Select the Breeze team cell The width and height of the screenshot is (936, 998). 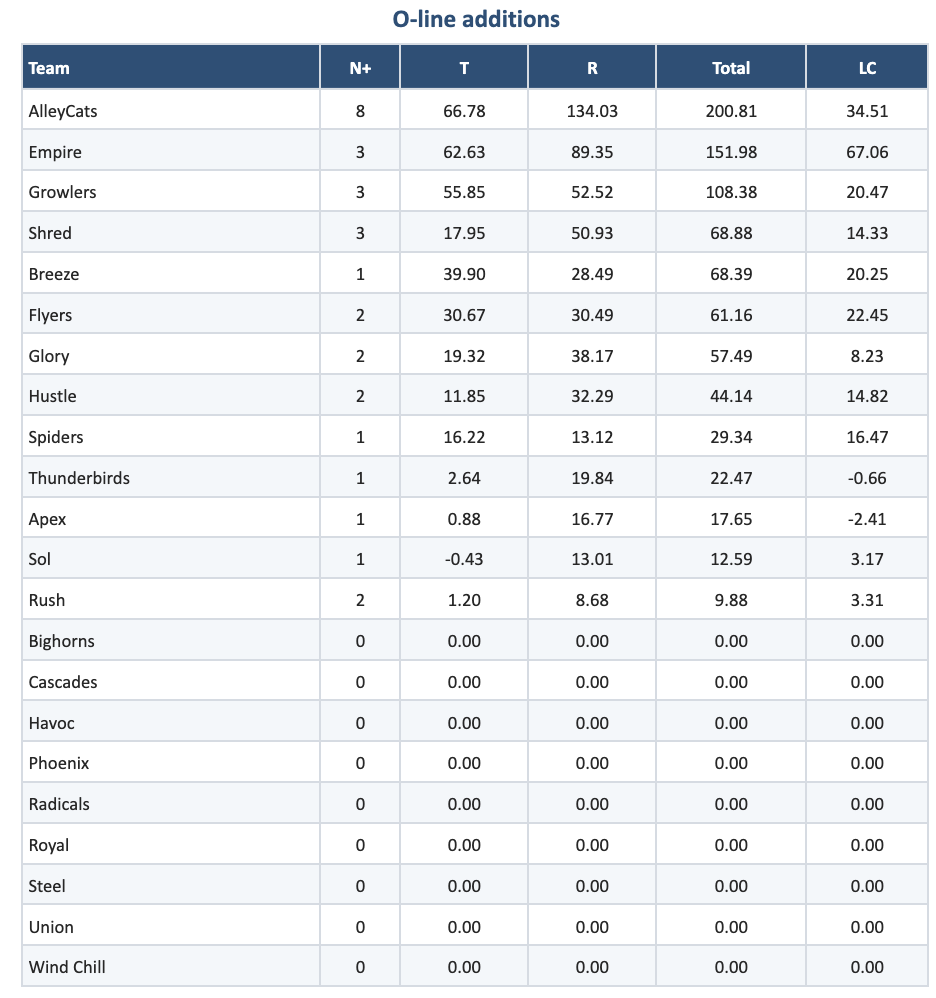(54, 274)
